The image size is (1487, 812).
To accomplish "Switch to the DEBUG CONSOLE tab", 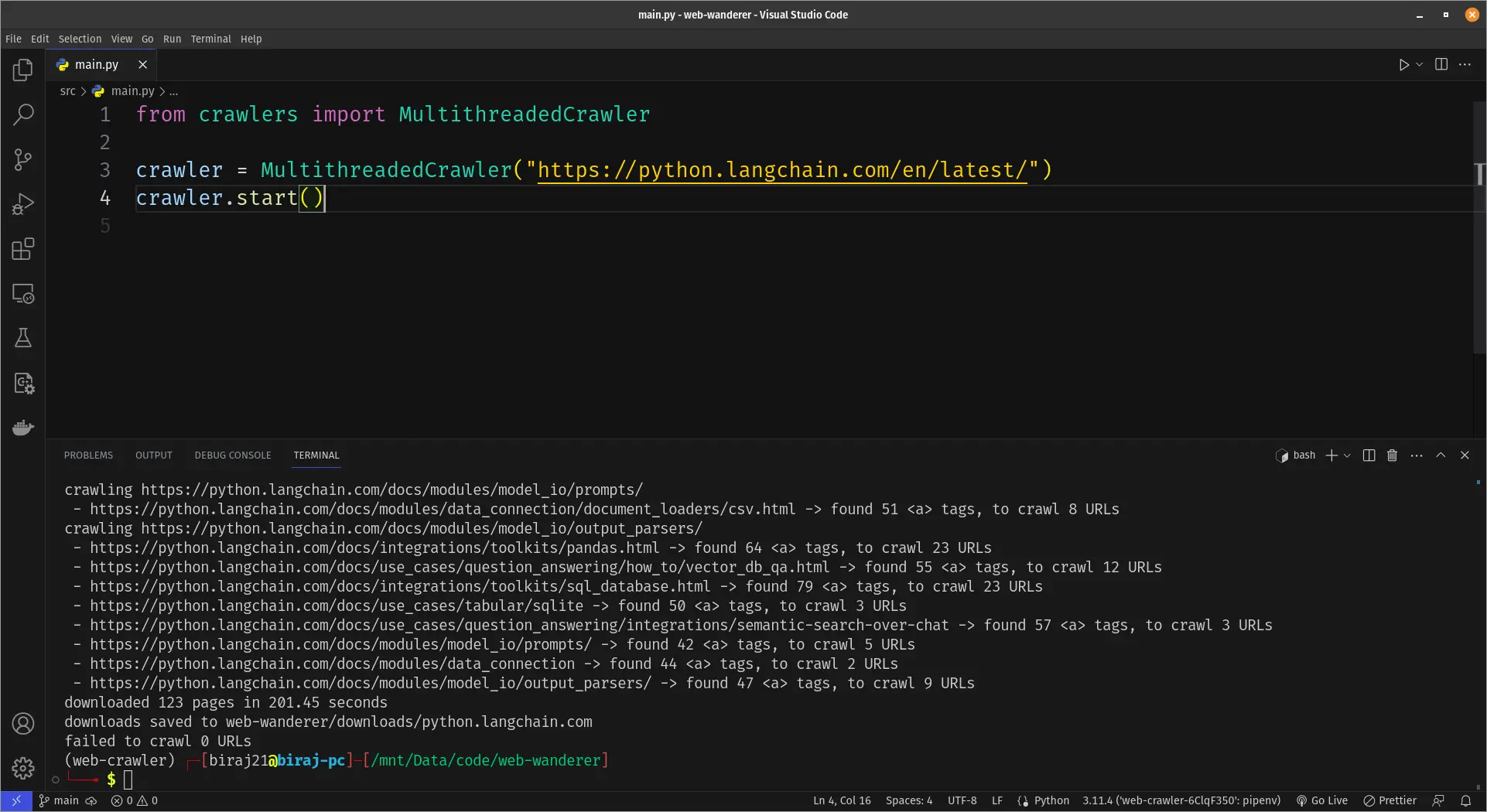I will pos(233,455).
